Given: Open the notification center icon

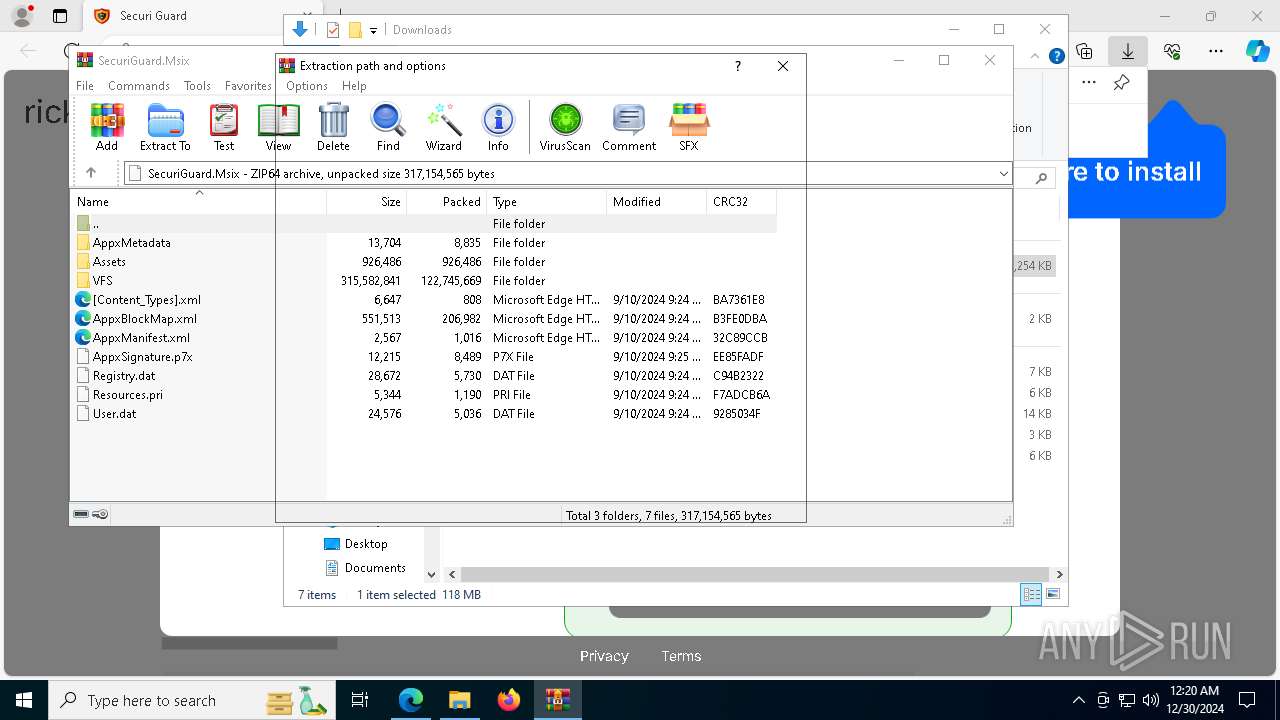Looking at the screenshot, I should coord(1247,700).
